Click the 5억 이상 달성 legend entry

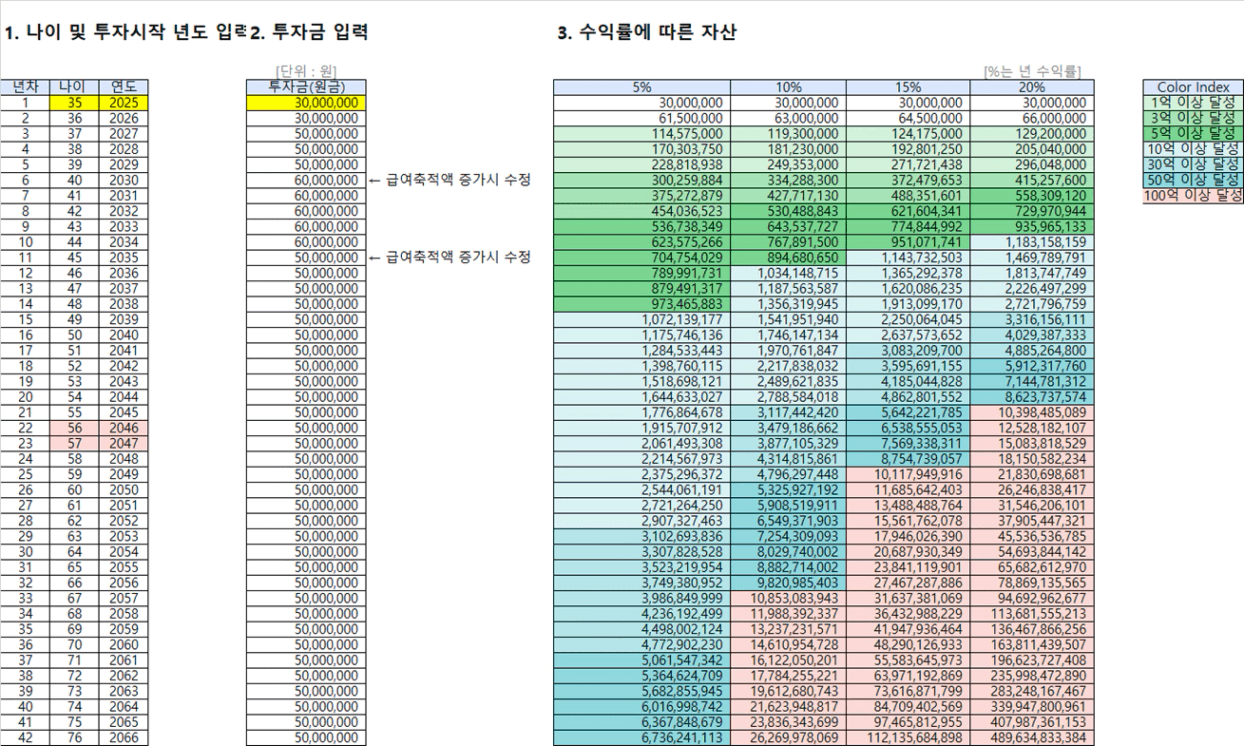coord(1192,132)
